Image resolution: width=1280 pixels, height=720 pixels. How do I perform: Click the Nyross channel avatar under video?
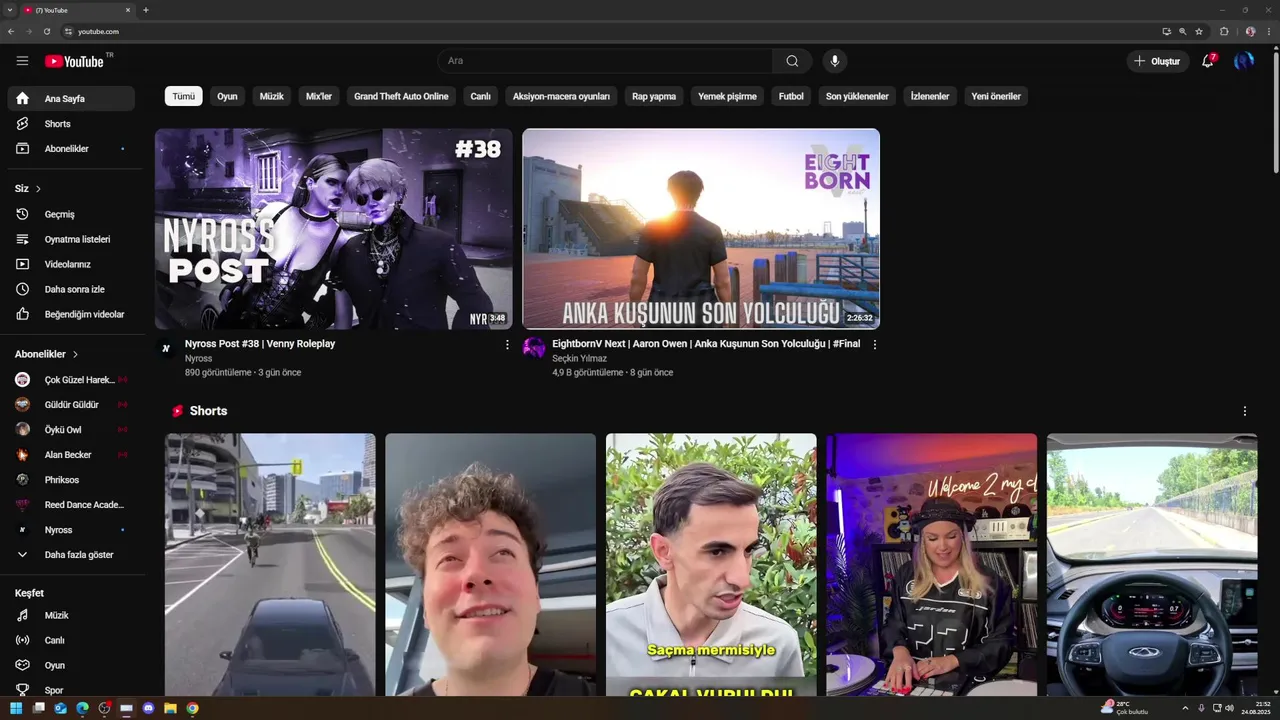166,348
